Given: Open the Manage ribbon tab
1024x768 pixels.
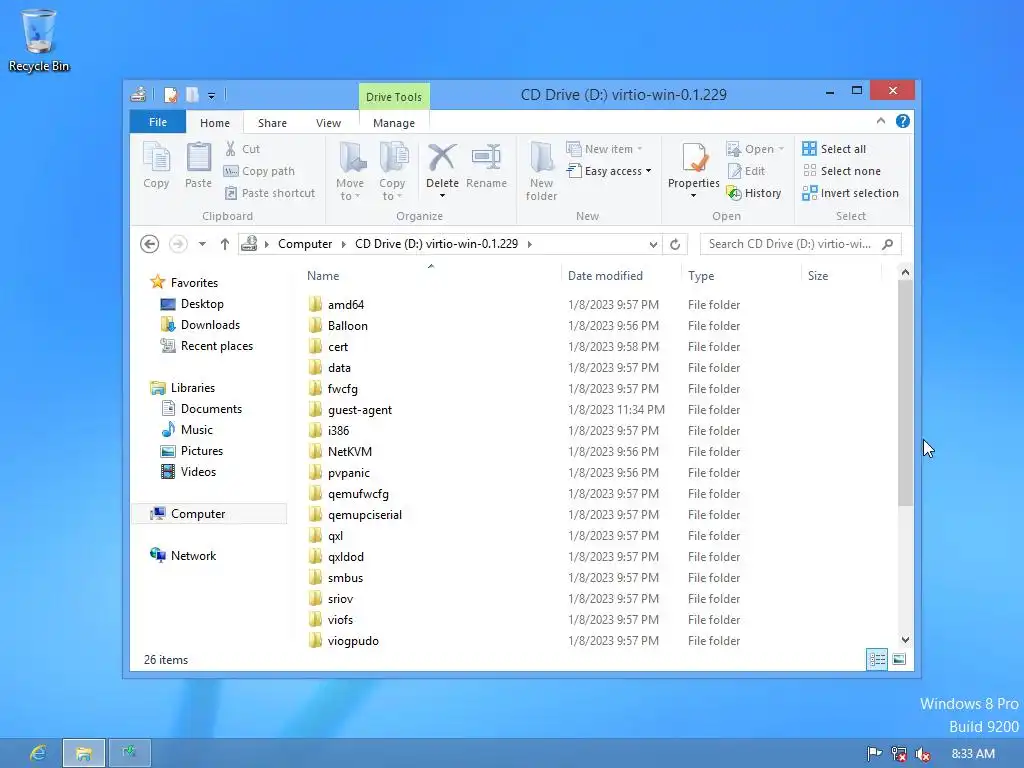Looking at the screenshot, I should pyautogui.click(x=394, y=123).
